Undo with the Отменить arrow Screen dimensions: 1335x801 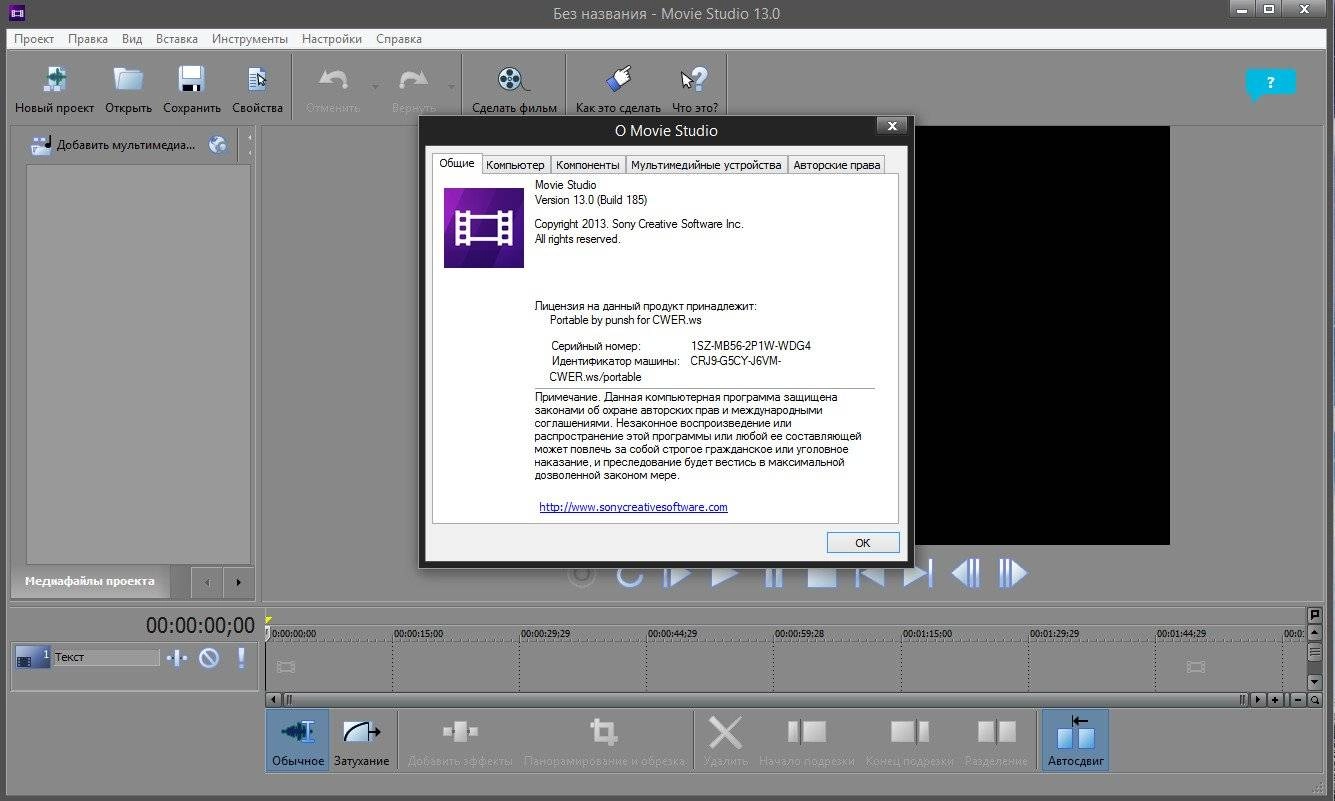[x=332, y=89]
